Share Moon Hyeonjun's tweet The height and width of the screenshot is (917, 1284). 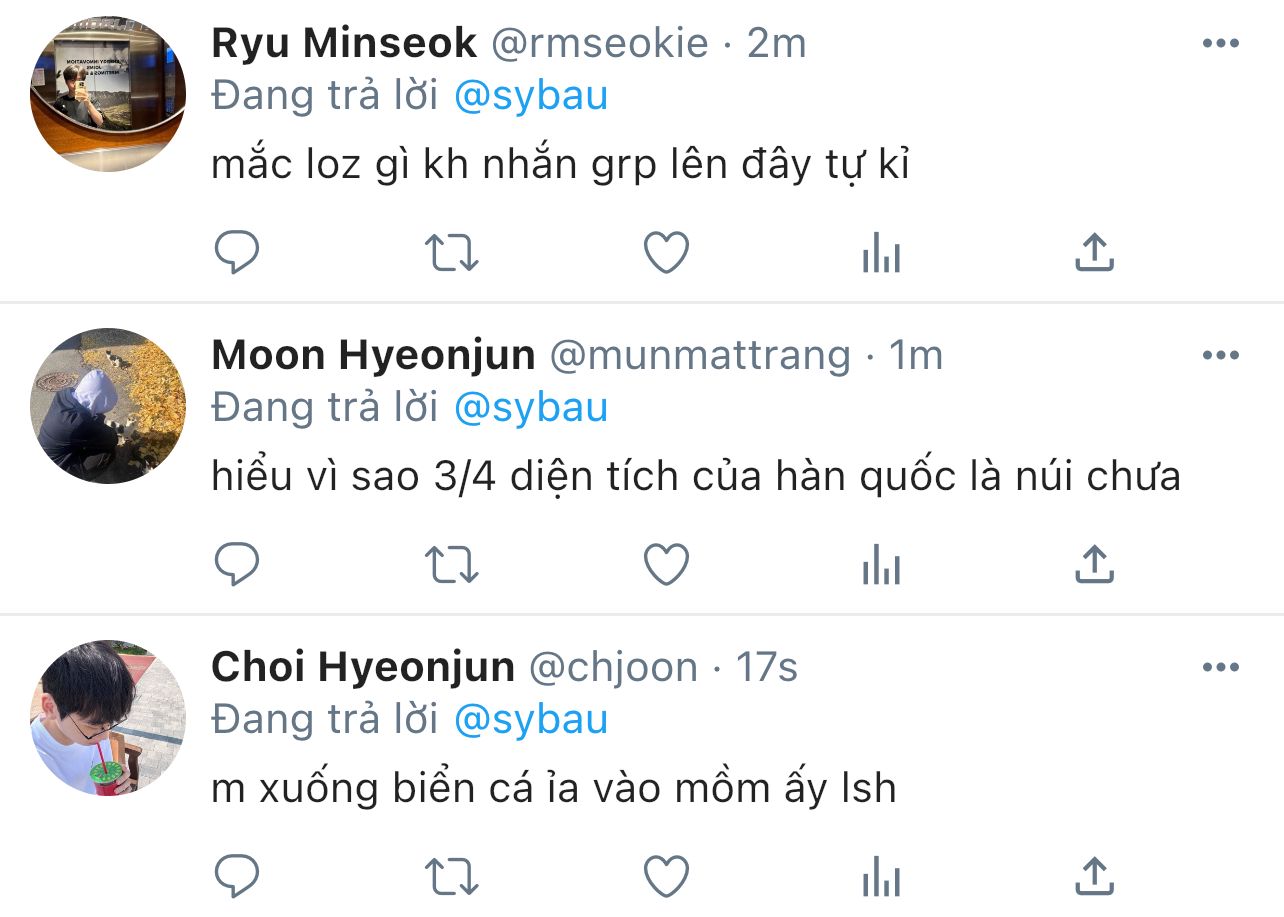point(1094,566)
